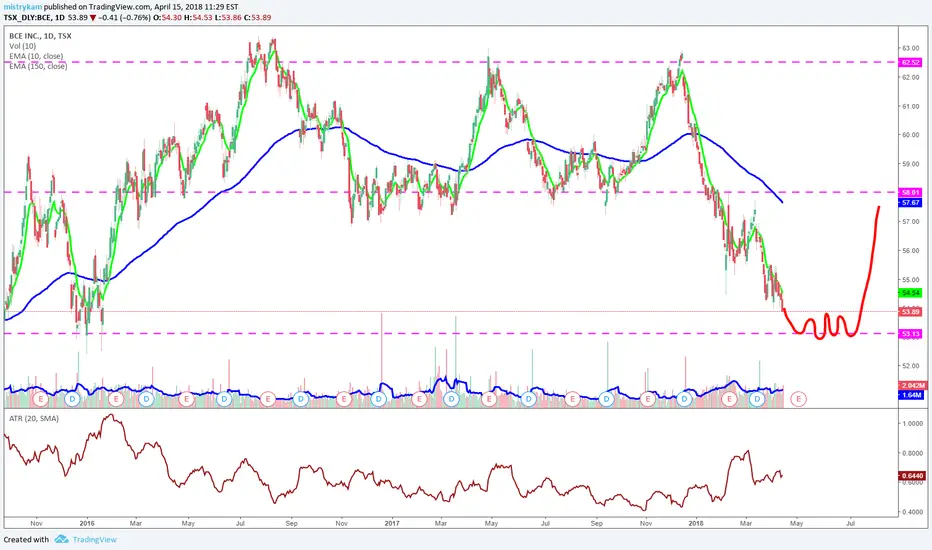Click the last dividend D marker, near March 2018
The height and width of the screenshot is (550, 932).
pos(757,399)
